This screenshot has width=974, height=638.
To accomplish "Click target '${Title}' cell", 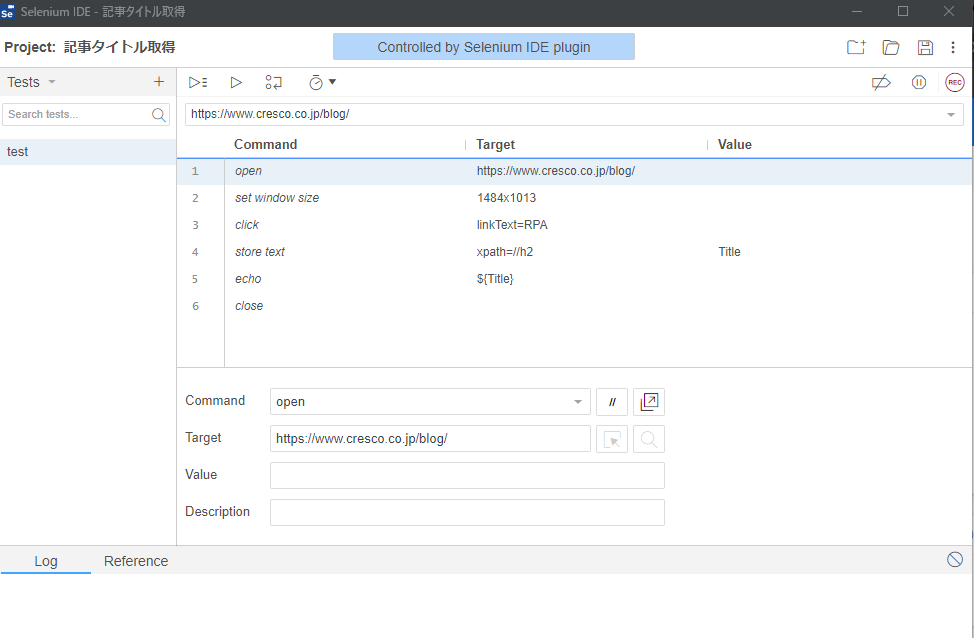I will point(495,279).
